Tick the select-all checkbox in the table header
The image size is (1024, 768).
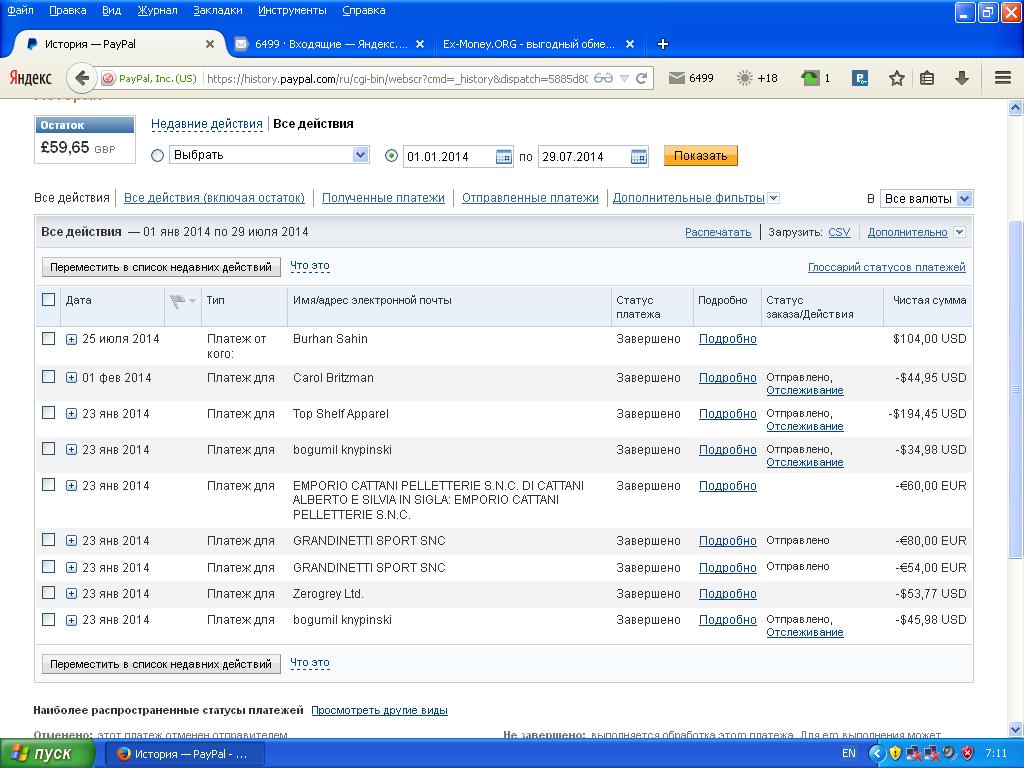48,300
